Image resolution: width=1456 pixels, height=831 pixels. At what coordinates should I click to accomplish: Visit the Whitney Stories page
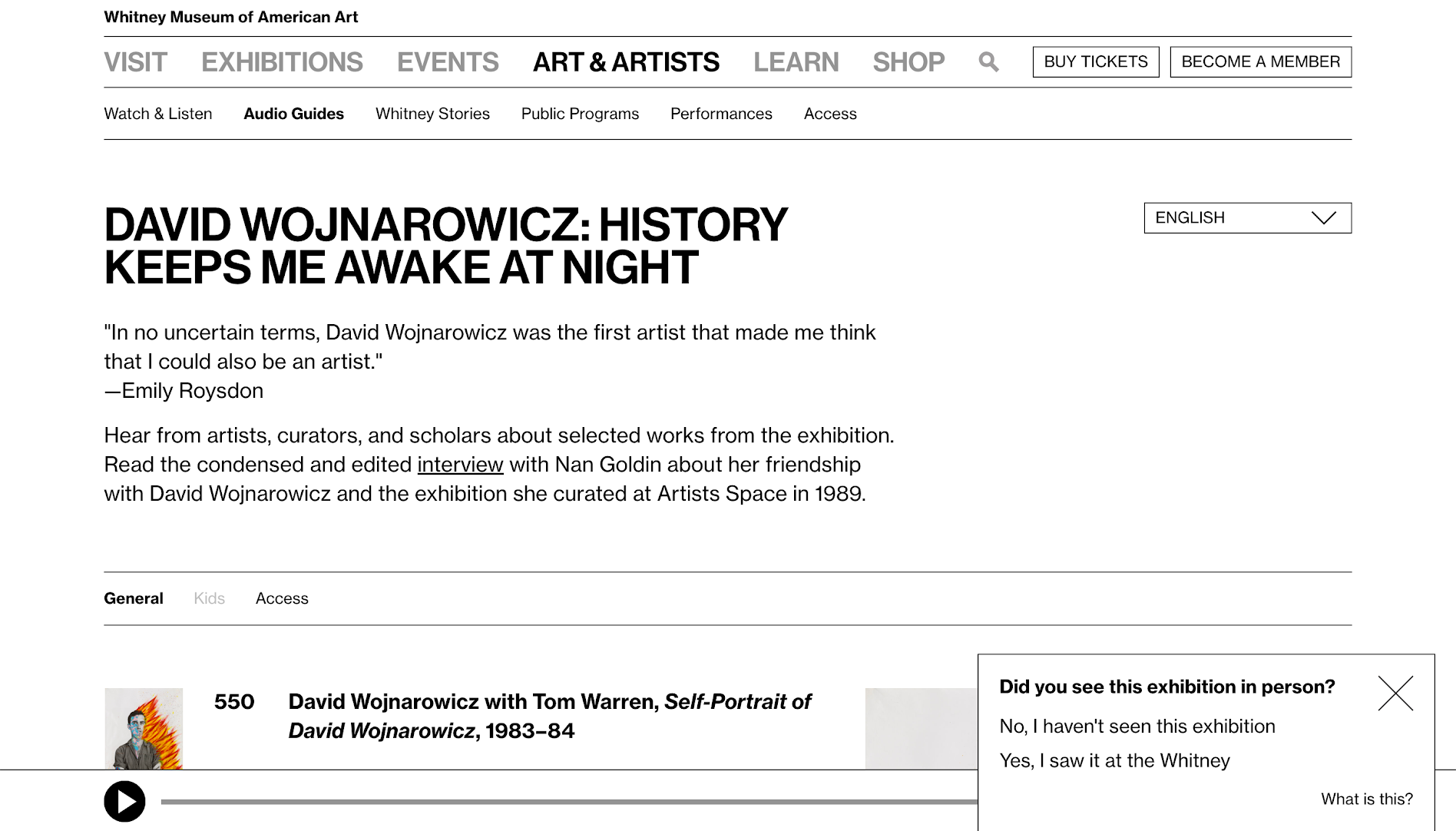coord(432,114)
